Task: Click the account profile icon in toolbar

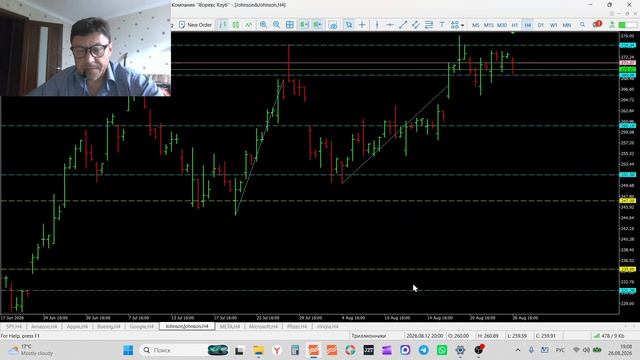Action: (x=612, y=25)
